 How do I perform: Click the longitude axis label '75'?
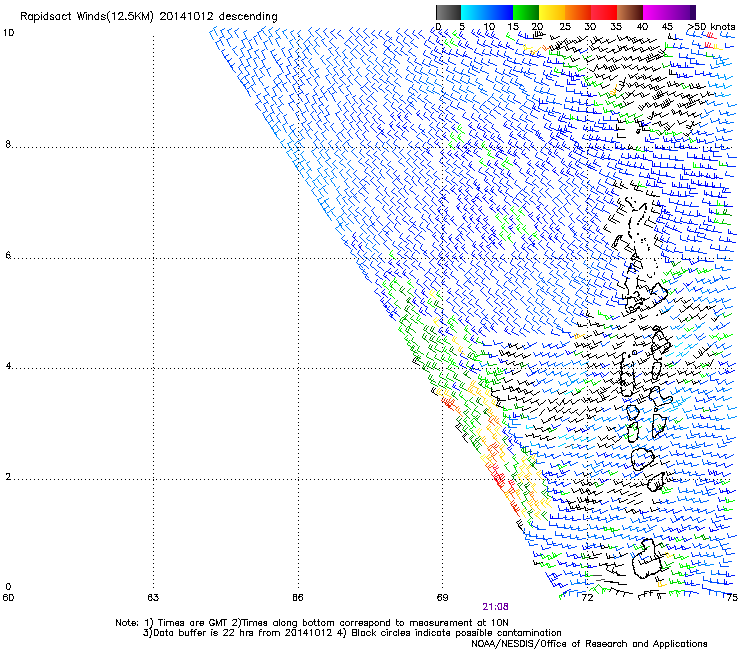pos(732,598)
